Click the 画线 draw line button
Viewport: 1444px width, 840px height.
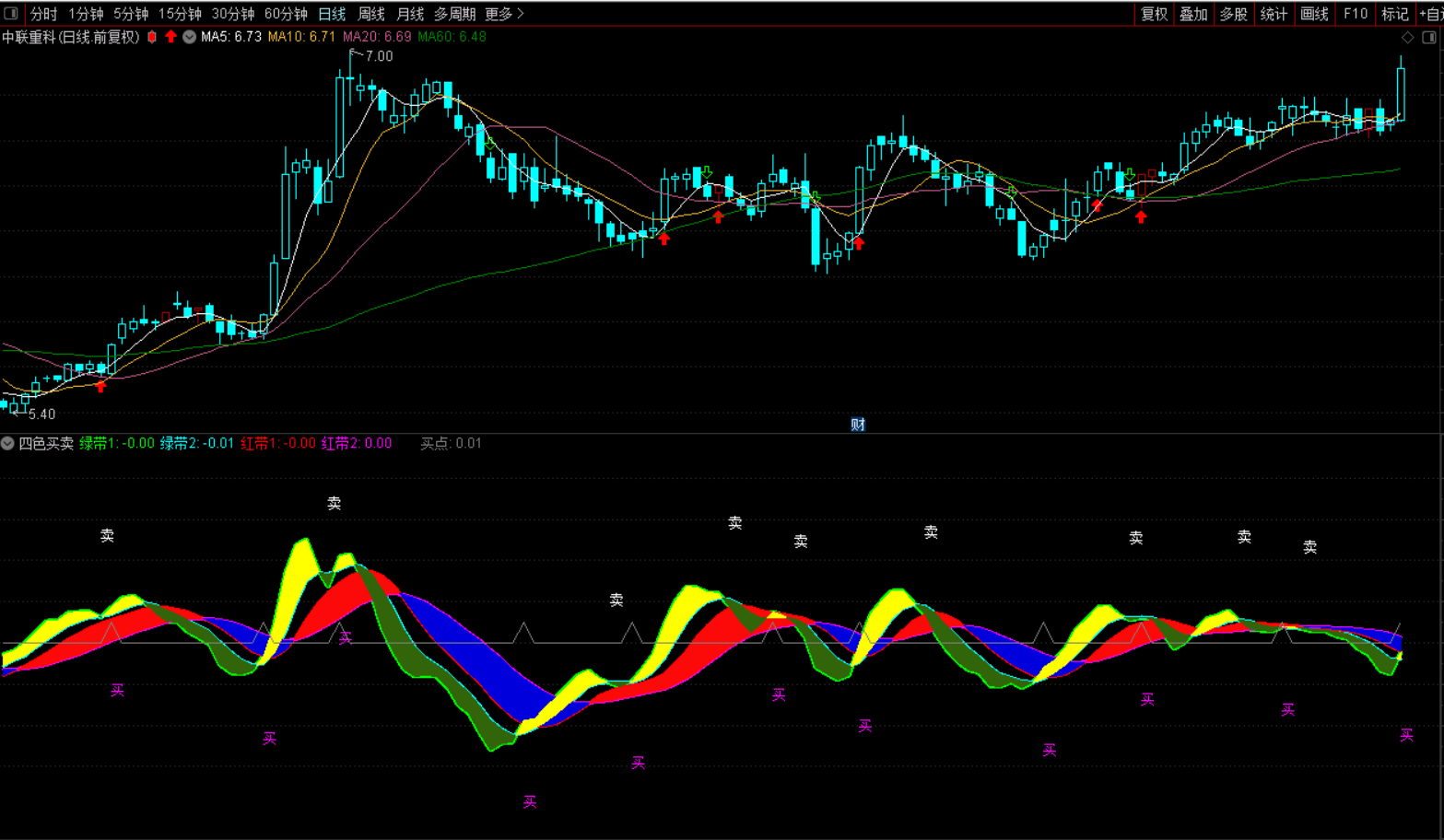(x=1314, y=14)
